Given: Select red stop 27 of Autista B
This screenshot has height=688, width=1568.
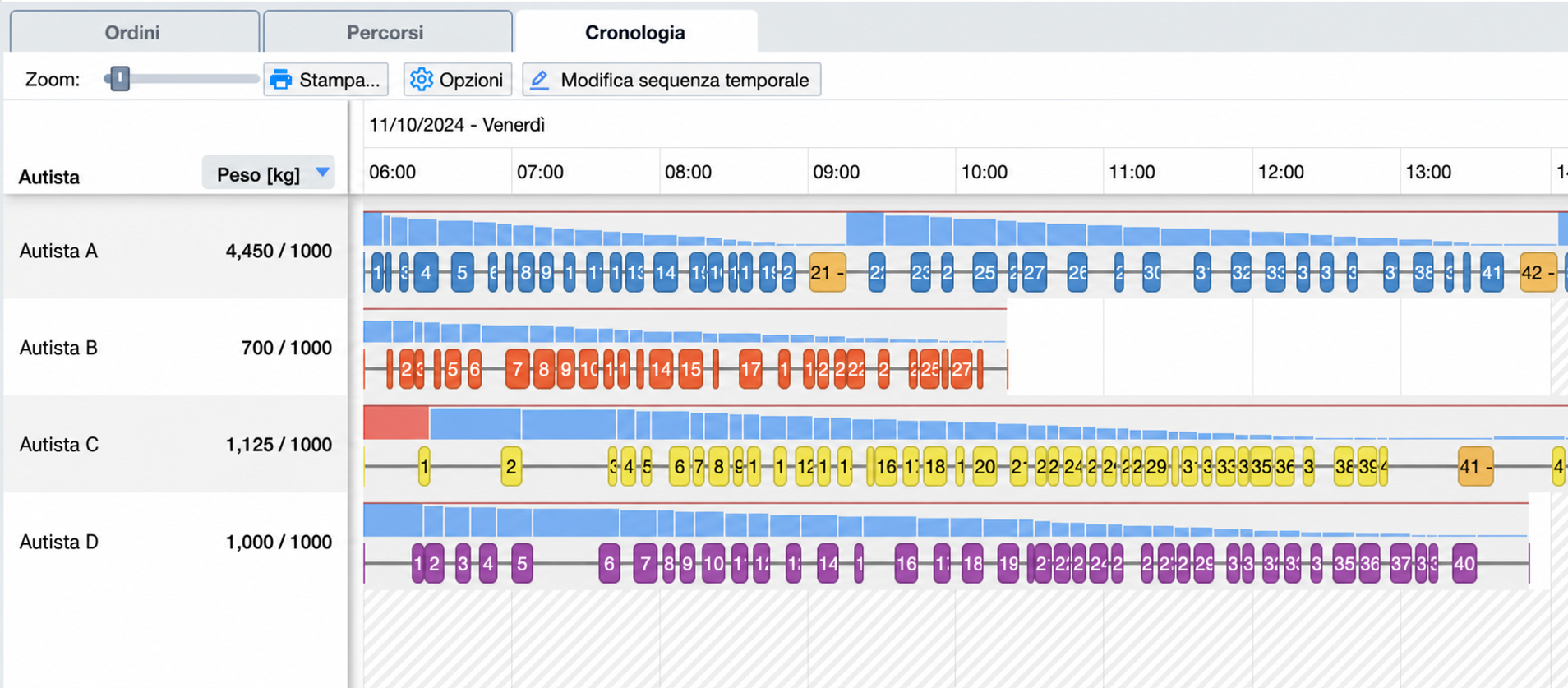Looking at the screenshot, I should (x=962, y=369).
